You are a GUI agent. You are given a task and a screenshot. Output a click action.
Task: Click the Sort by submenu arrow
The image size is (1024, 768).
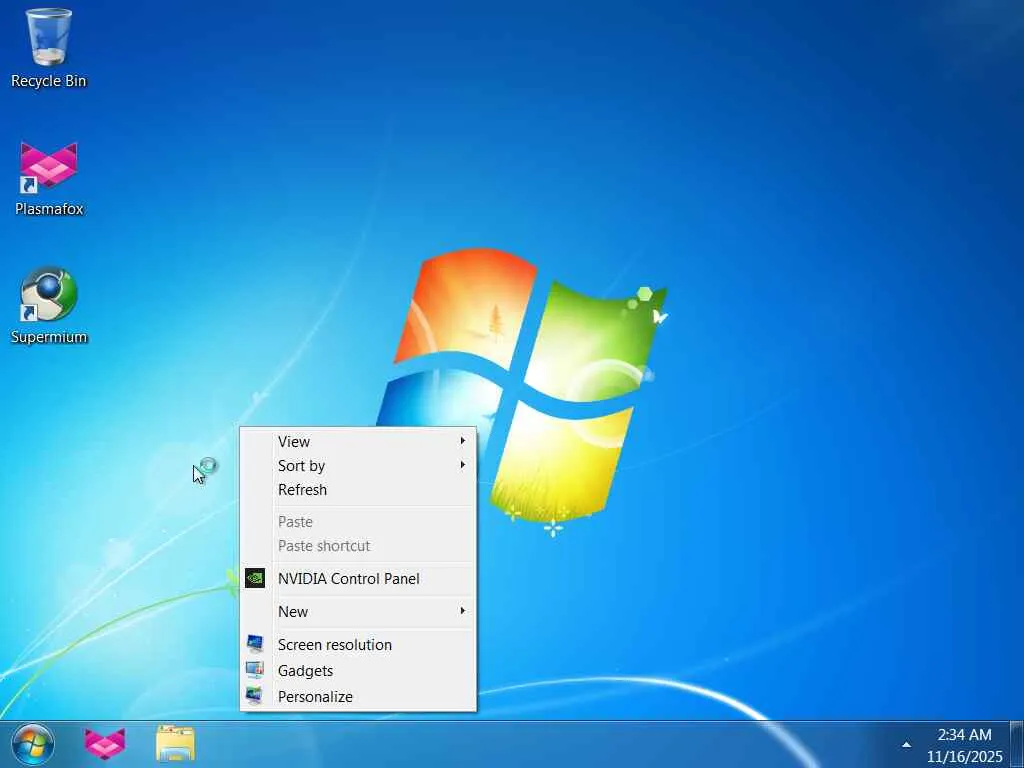[462, 465]
